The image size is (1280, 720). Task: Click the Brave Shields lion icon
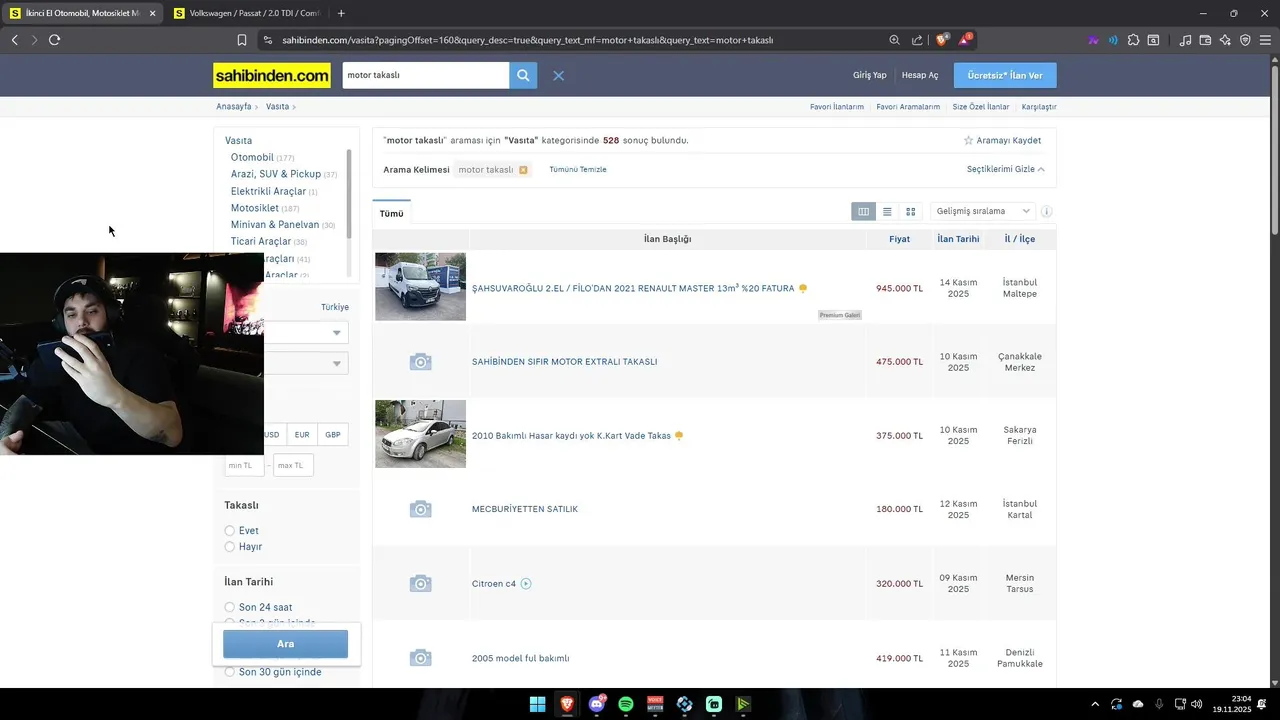pyautogui.click(x=942, y=40)
